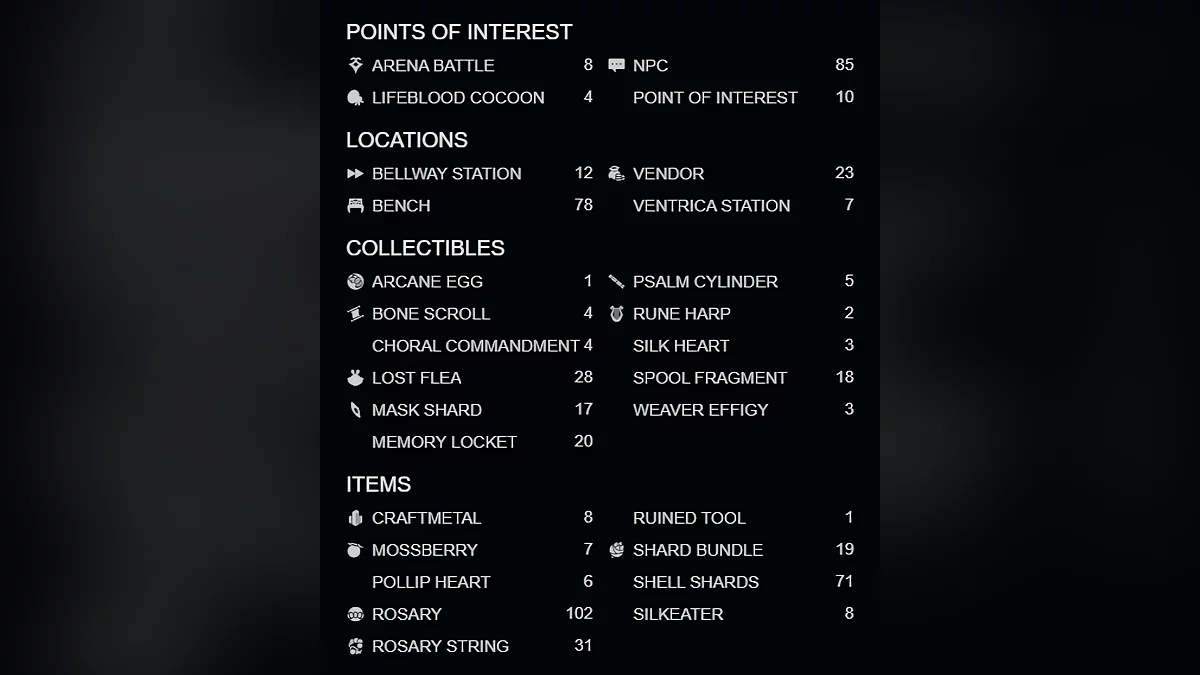Collapse the Collectibles section header
The height and width of the screenshot is (675, 1200).
pos(425,248)
